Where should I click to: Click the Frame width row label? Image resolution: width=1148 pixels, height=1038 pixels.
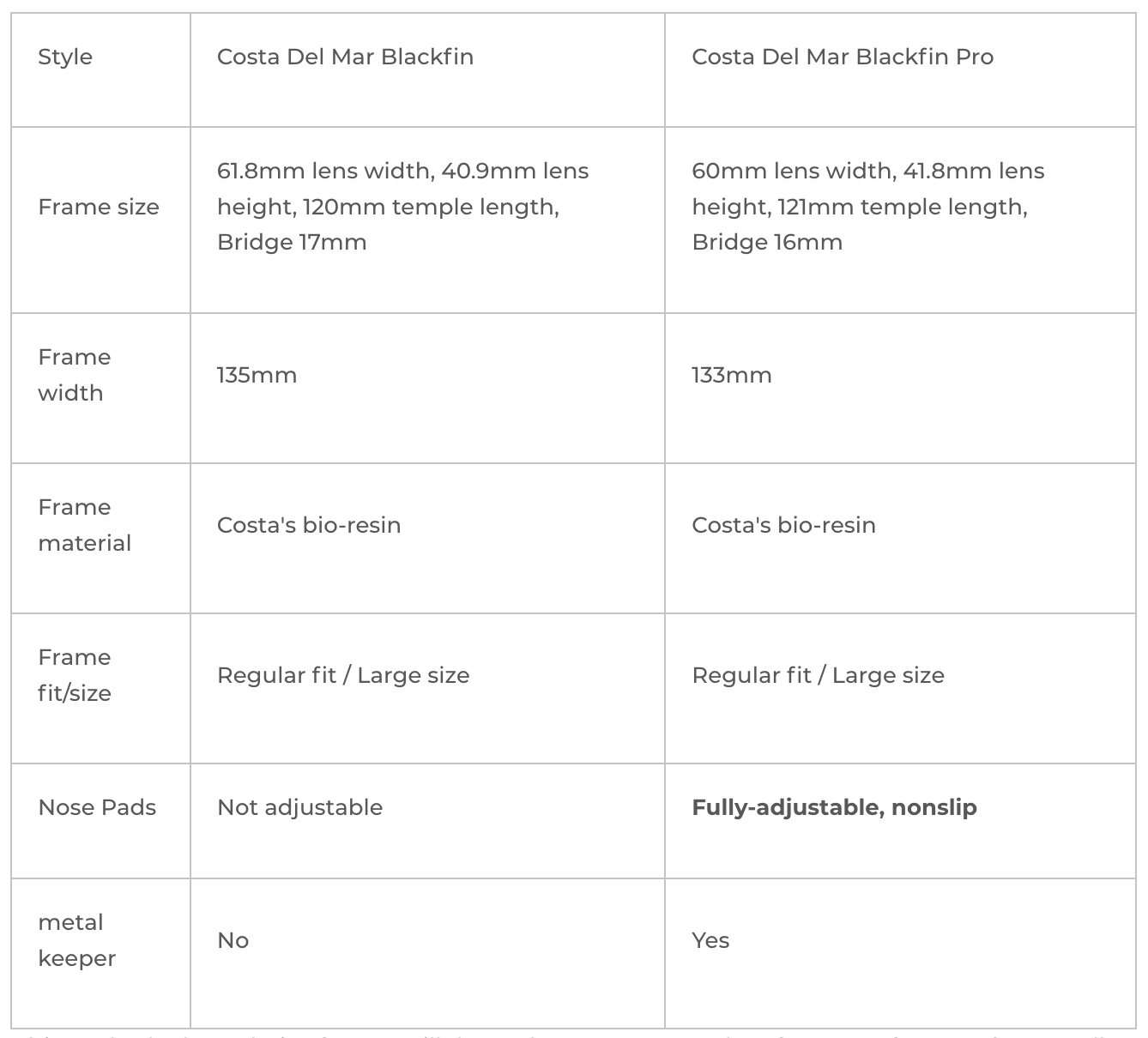(x=74, y=375)
